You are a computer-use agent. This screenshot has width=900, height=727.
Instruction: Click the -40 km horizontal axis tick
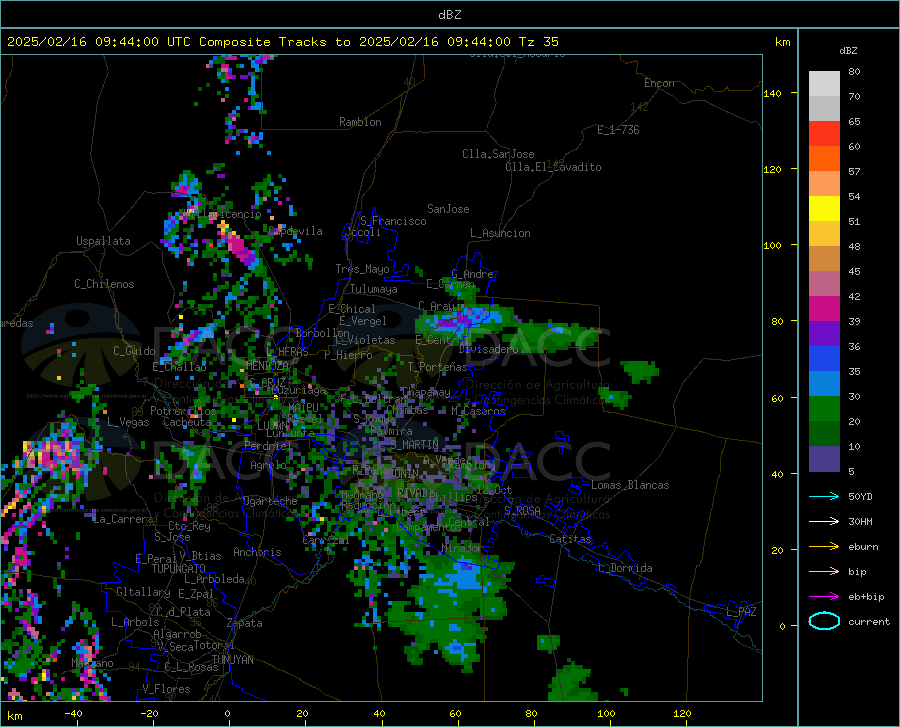(73, 713)
